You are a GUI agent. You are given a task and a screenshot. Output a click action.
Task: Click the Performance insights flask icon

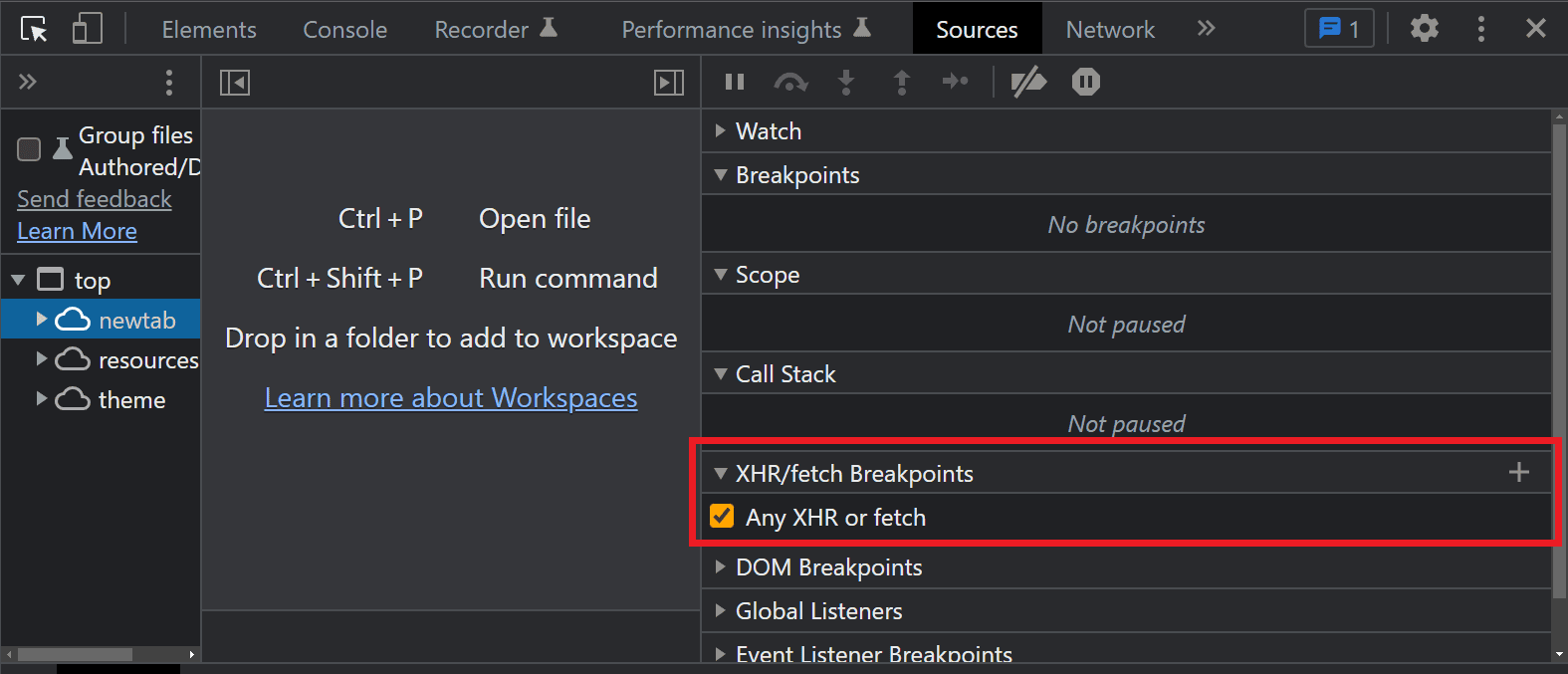pos(862,27)
